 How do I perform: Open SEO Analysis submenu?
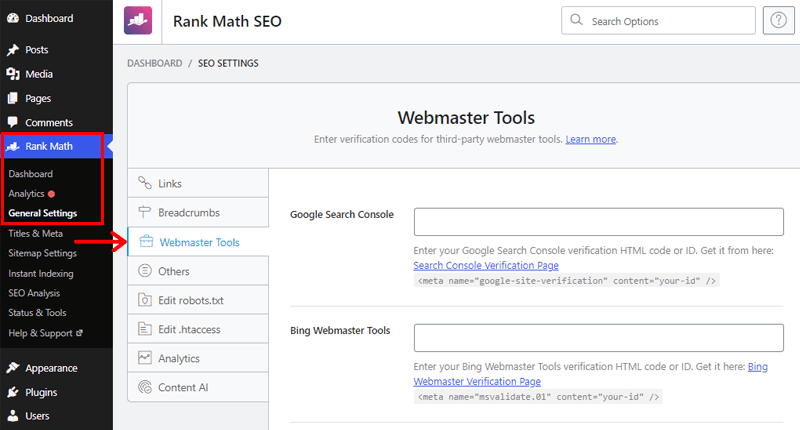[x=34, y=293]
